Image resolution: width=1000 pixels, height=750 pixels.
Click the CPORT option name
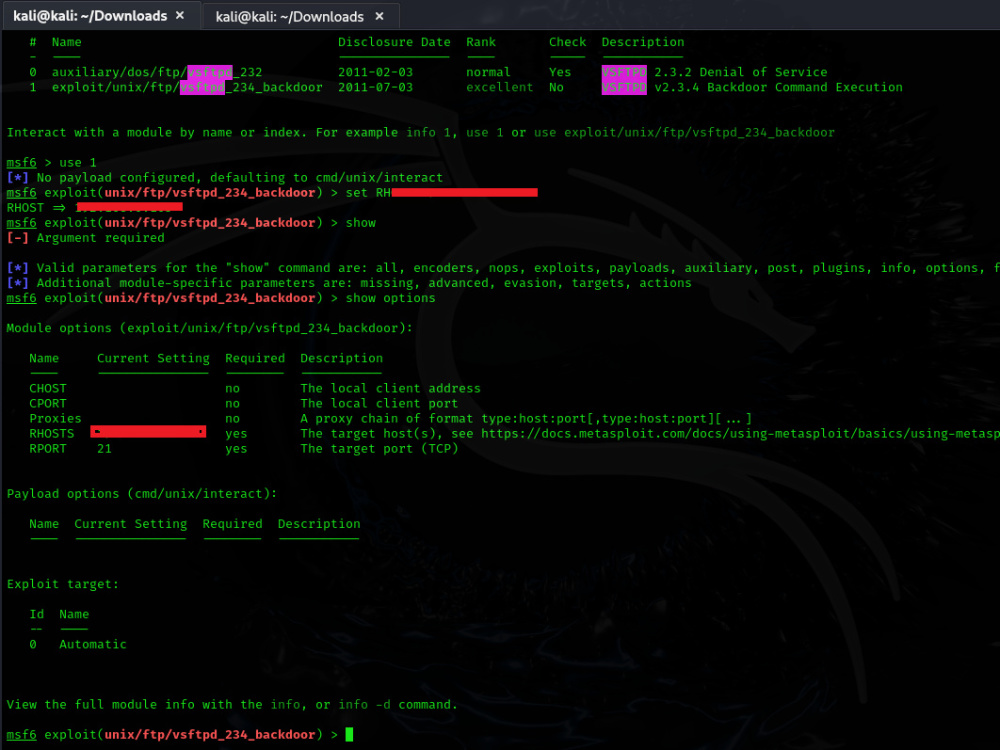[x=48, y=404]
